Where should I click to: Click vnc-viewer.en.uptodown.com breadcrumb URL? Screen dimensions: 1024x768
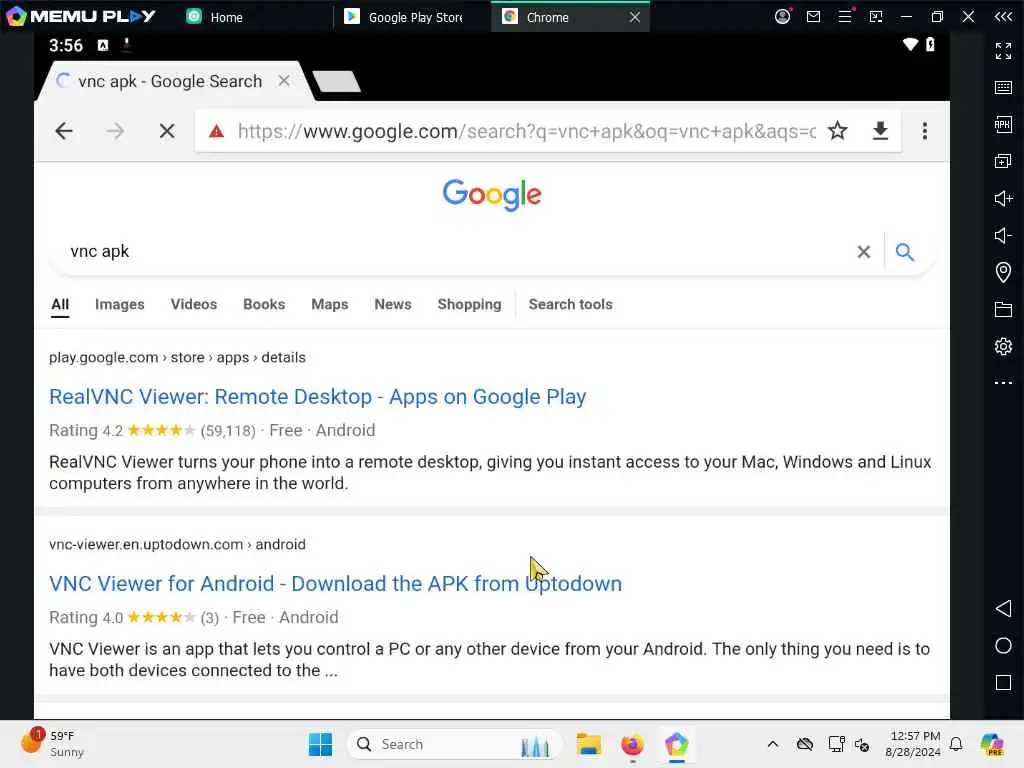click(x=177, y=544)
